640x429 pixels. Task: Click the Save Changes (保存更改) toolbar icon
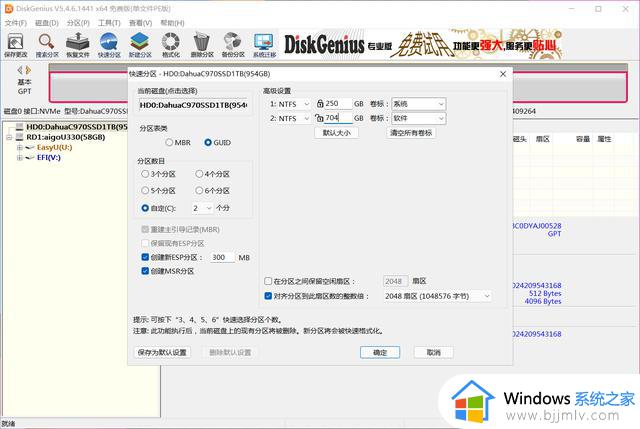click(16, 45)
